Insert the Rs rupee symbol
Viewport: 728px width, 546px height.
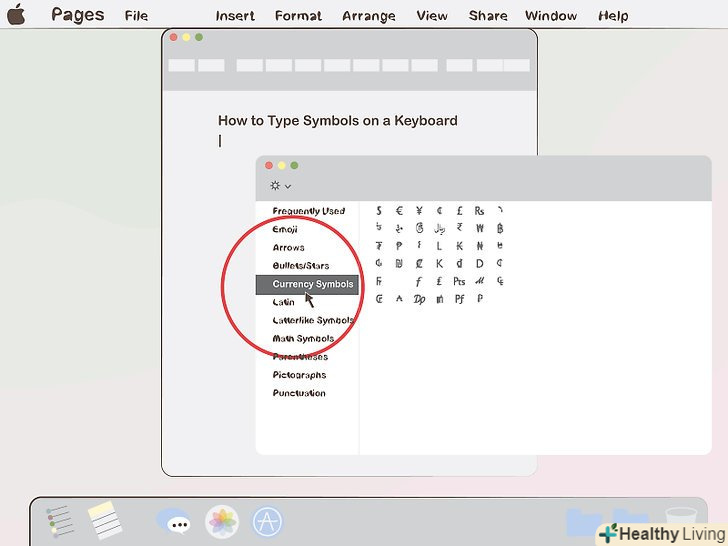479,211
